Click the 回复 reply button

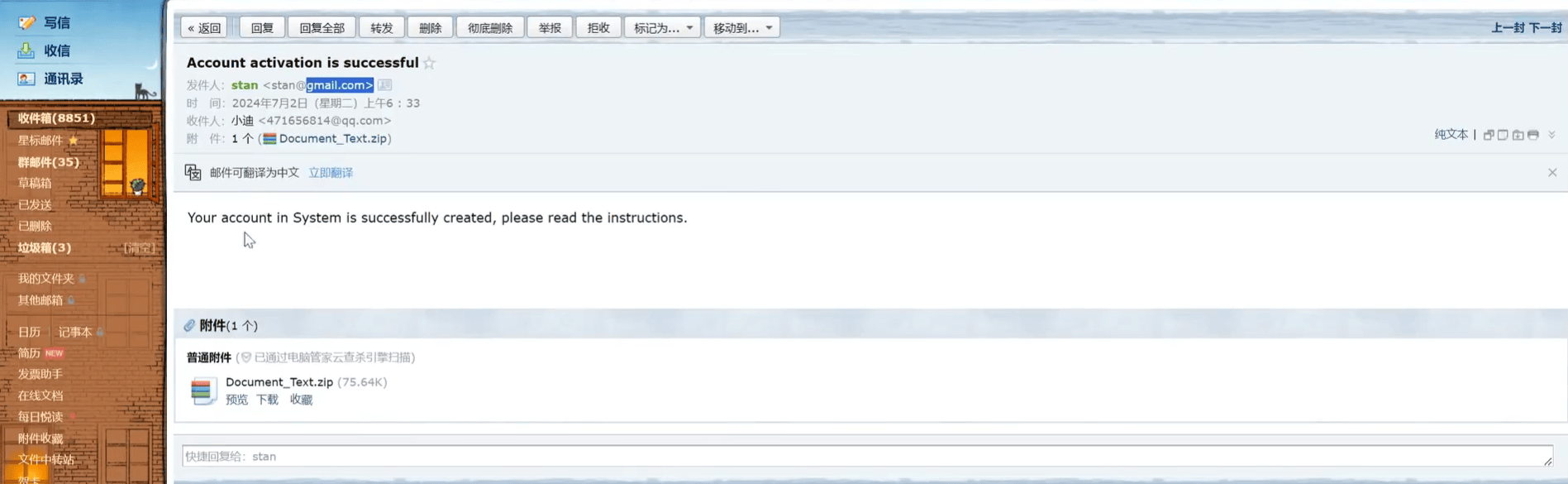click(262, 27)
